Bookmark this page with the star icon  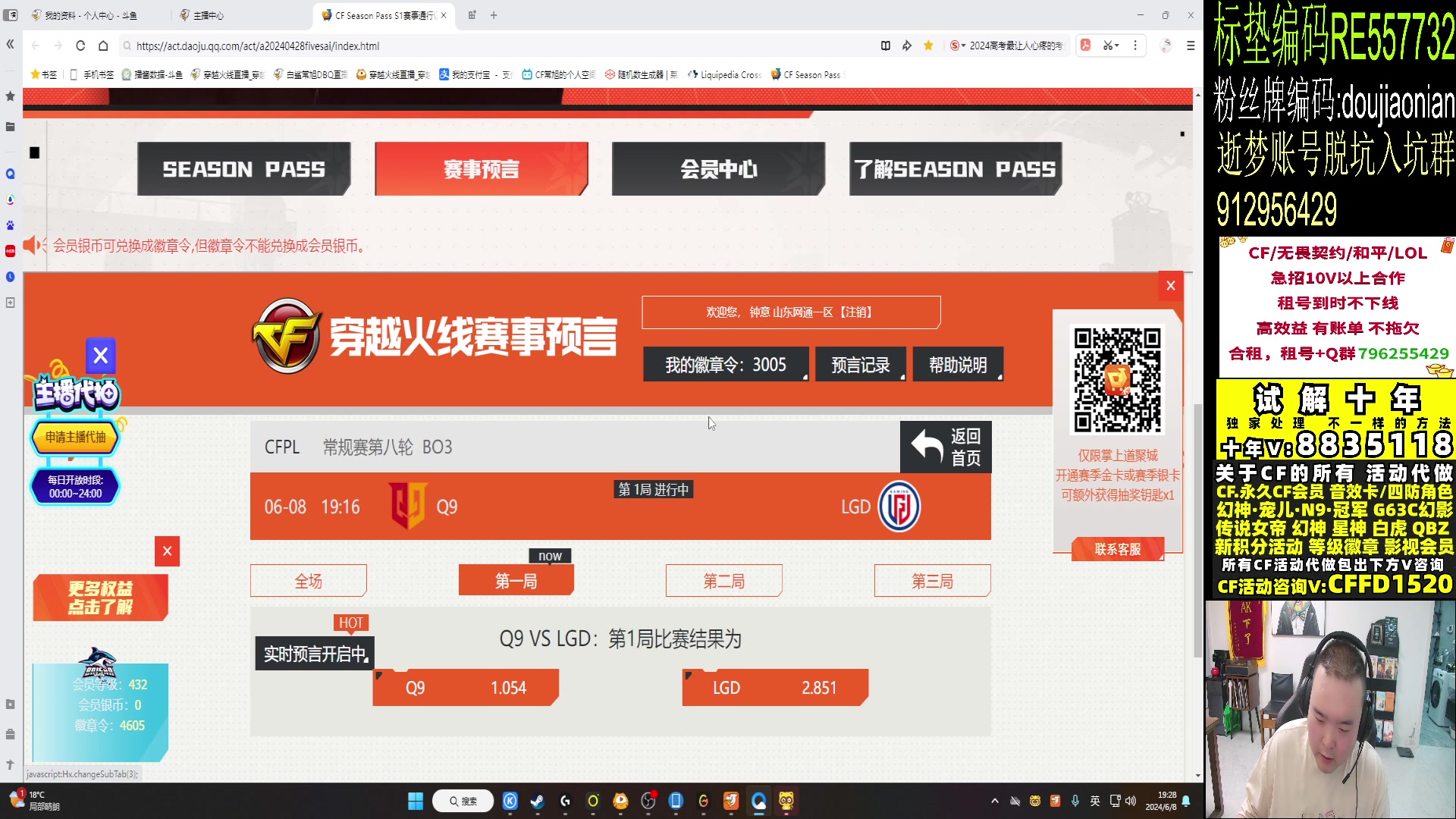click(x=928, y=46)
